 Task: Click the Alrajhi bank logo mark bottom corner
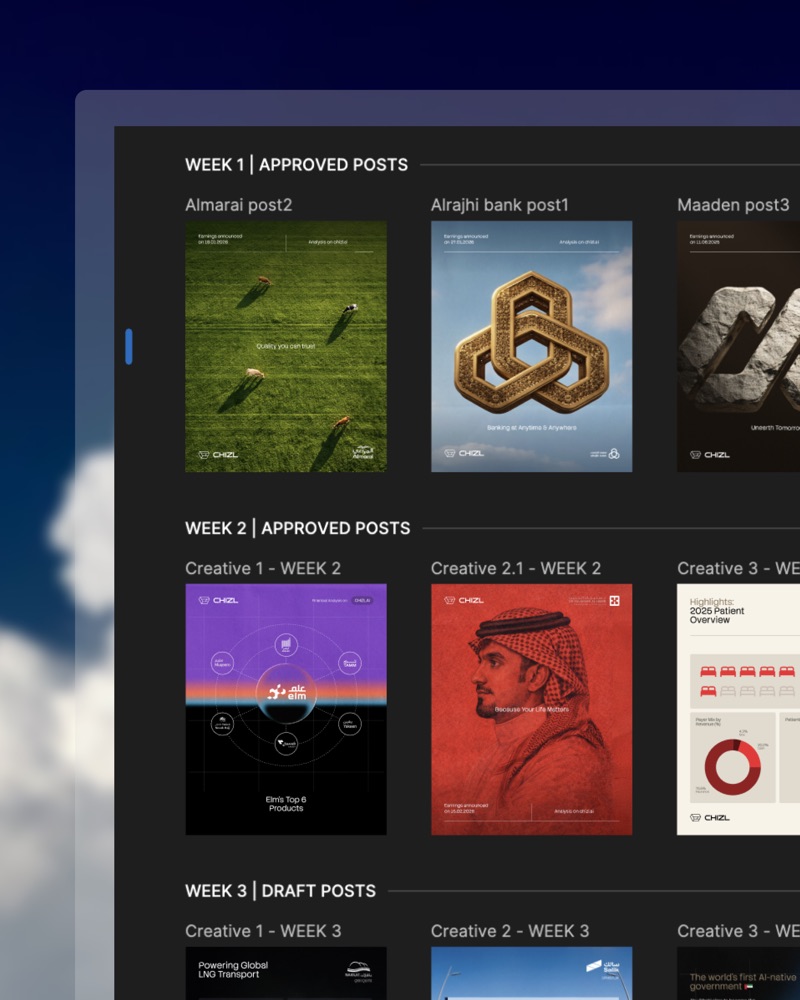pyautogui.click(x=614, y=453)
